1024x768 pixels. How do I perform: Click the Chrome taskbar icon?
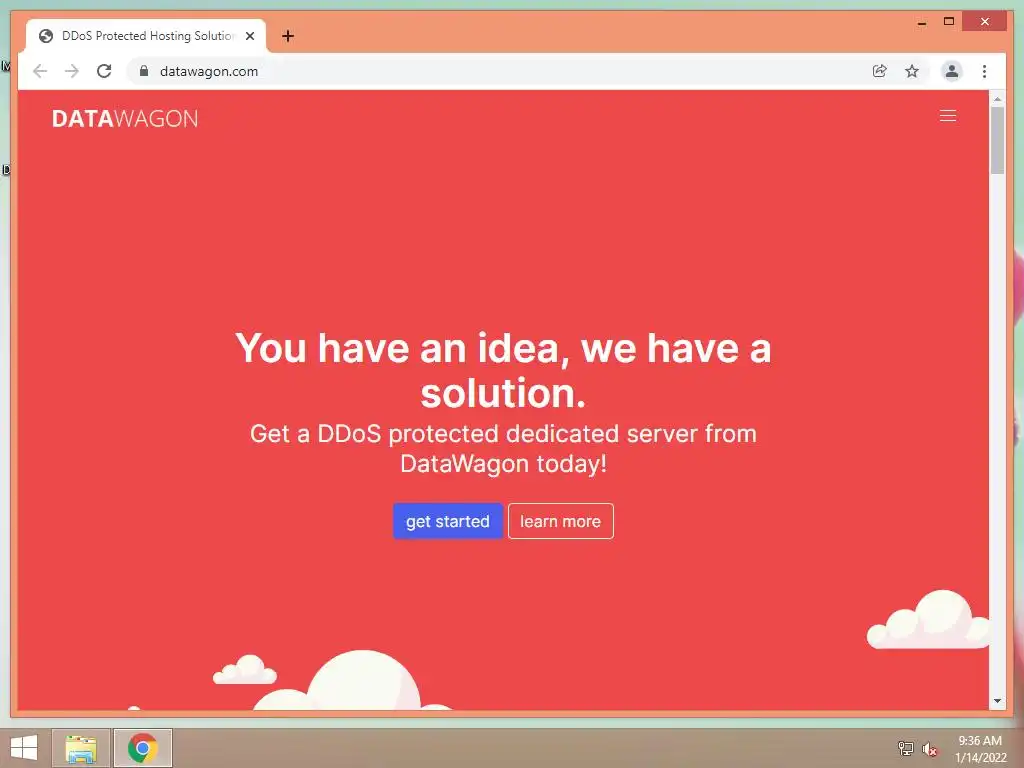[143, 748]
